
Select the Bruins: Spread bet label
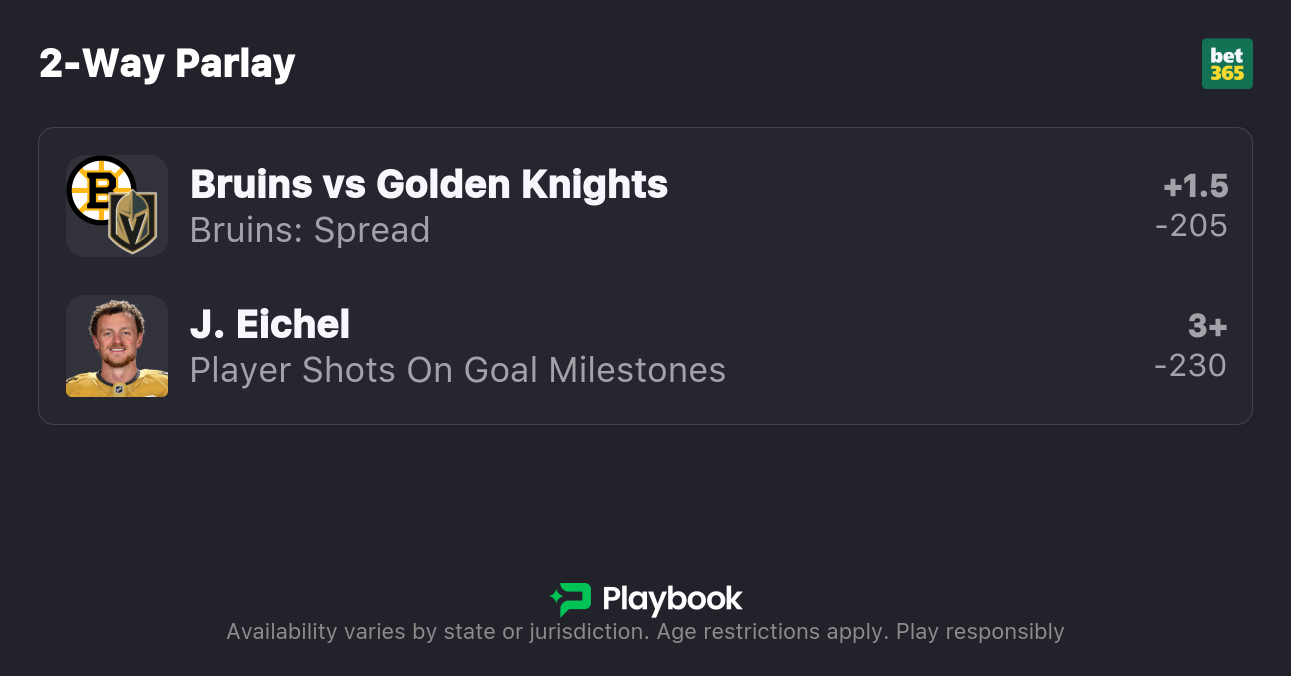point(309,230)
